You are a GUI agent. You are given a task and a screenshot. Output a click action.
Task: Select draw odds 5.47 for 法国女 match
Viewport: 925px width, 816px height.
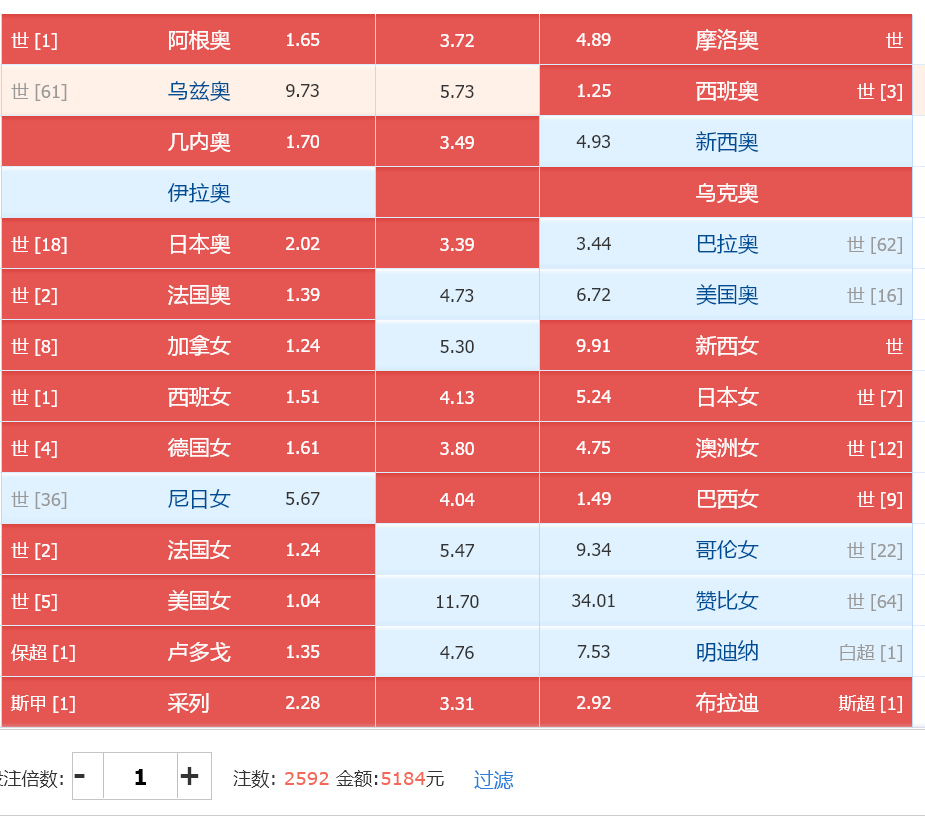click(457, 550)
